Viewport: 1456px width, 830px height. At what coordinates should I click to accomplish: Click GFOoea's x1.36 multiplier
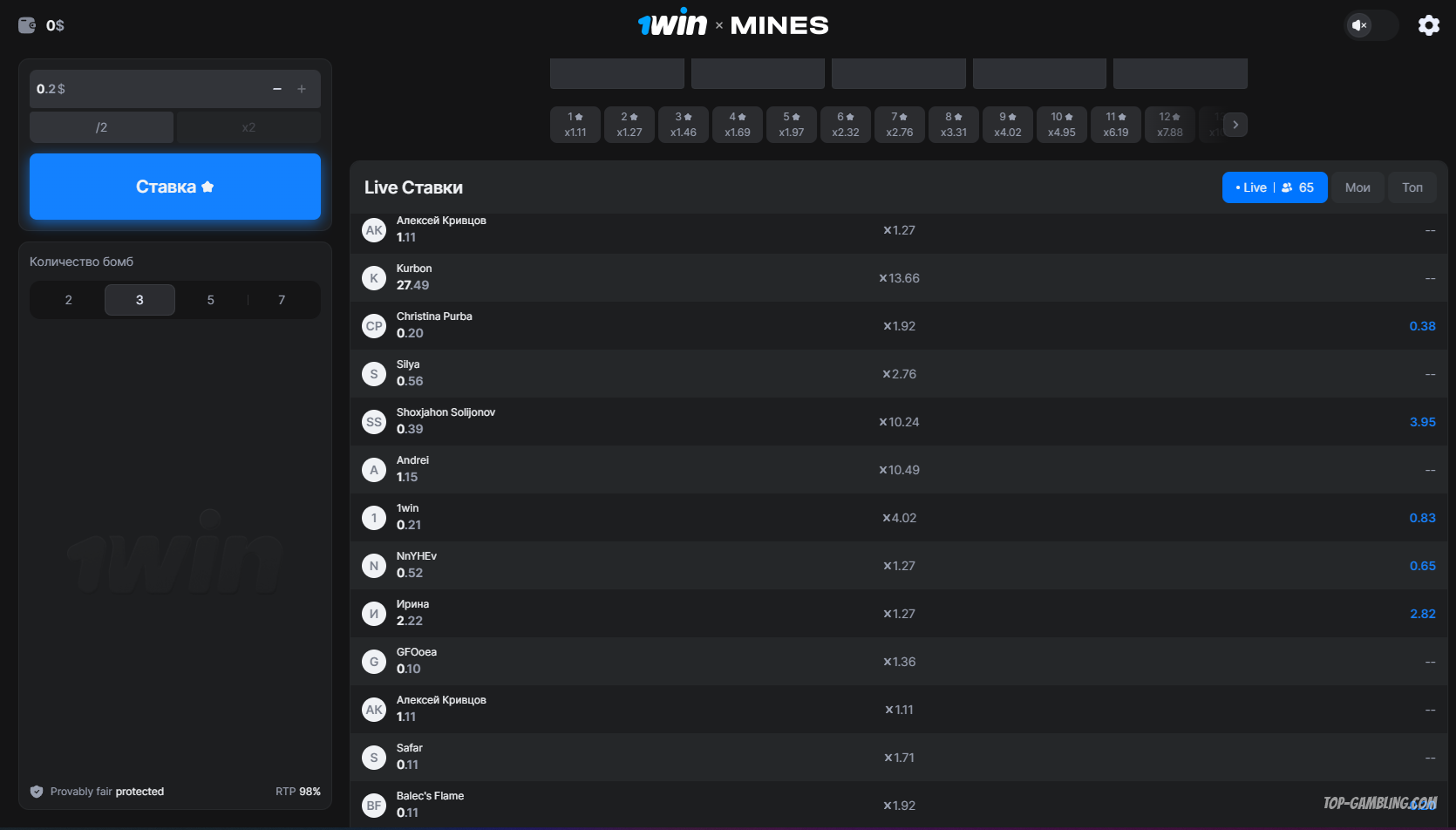tap(899, 662)
